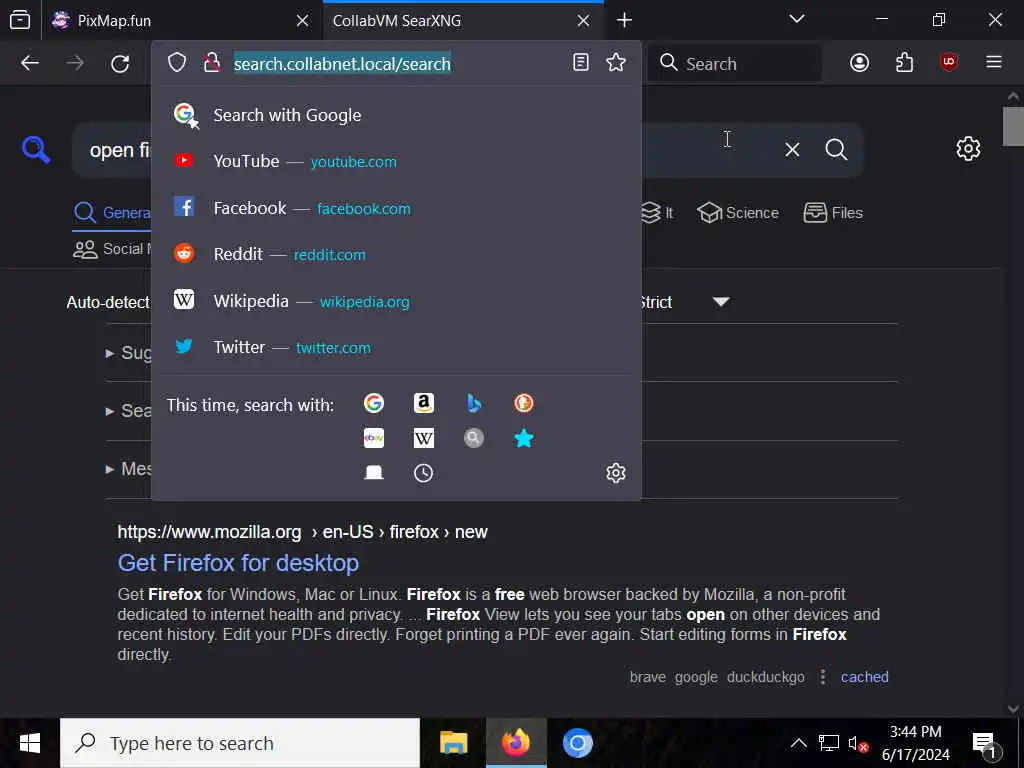Image resolution: width=1024 pixels, height=768 pixels.
Task: Search this time with gray magnifier engine
Action: click(x=474, y=438)
